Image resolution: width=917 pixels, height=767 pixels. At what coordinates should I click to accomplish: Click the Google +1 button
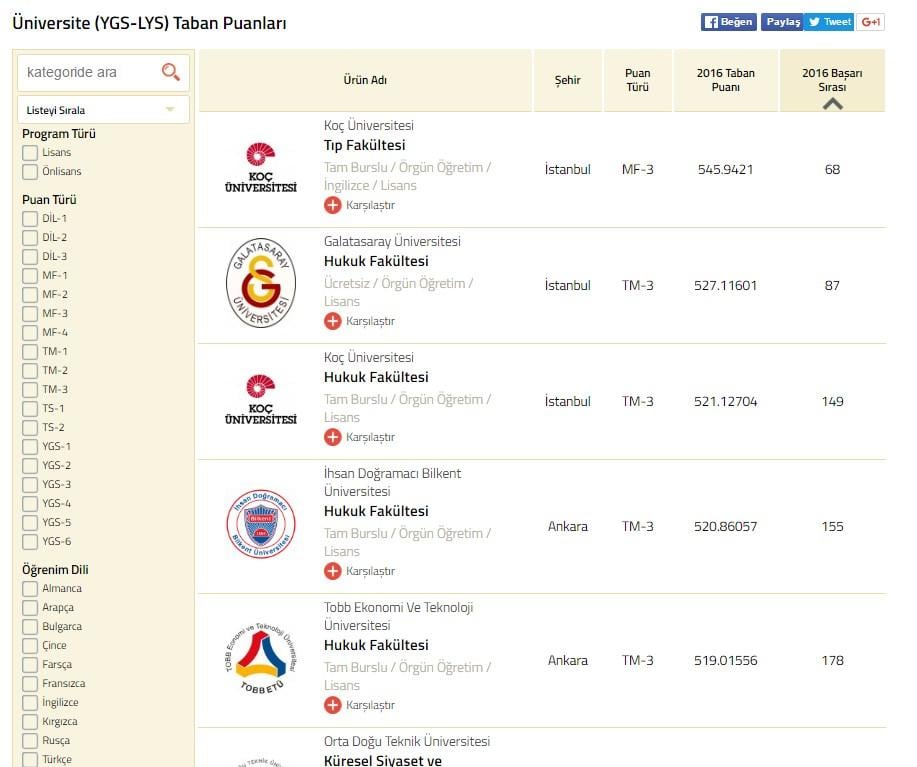point(871,22)
